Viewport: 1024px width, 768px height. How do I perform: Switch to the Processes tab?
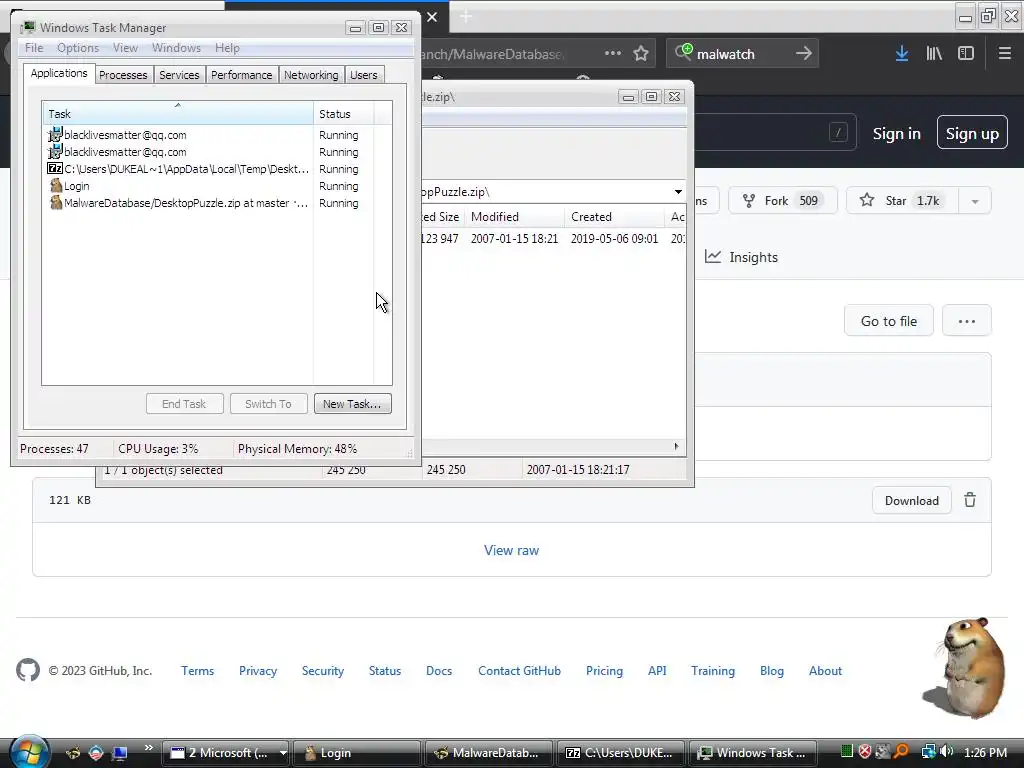click(123, 75)
